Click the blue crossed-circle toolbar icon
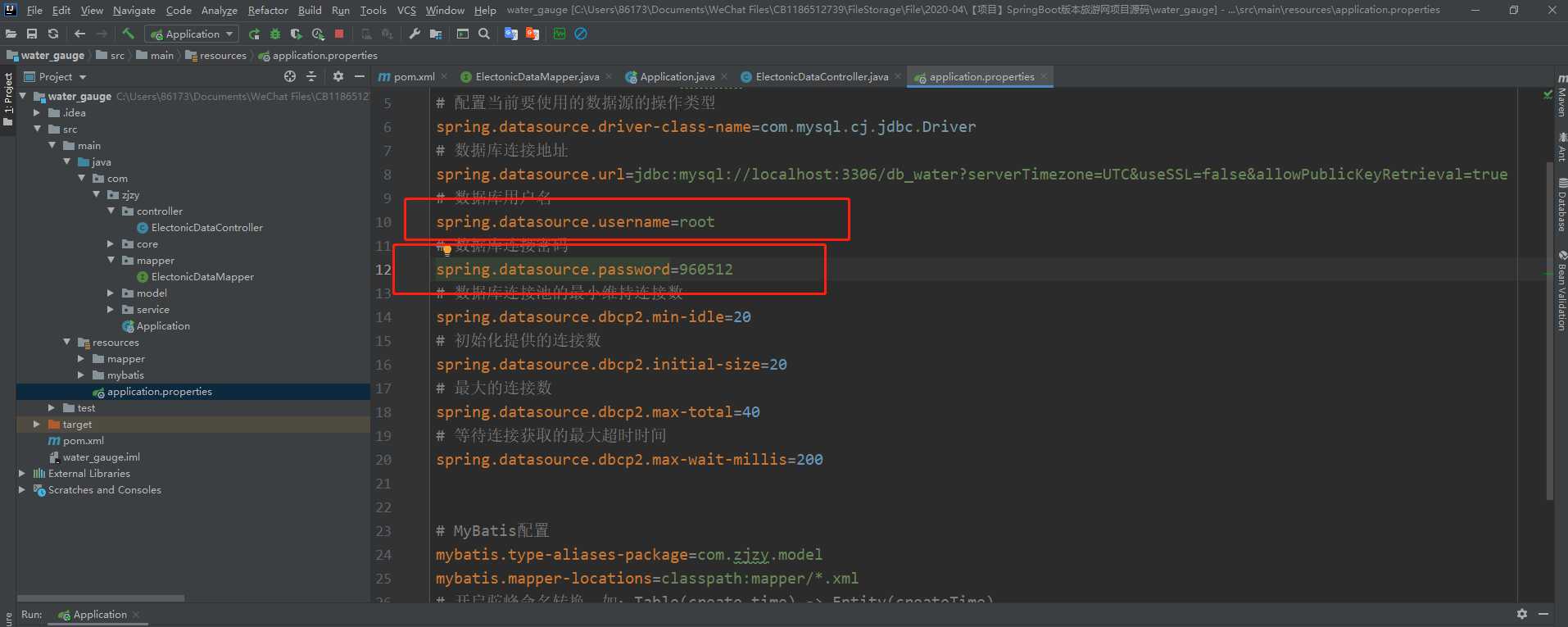1568x627 pixels. (581, 34)
